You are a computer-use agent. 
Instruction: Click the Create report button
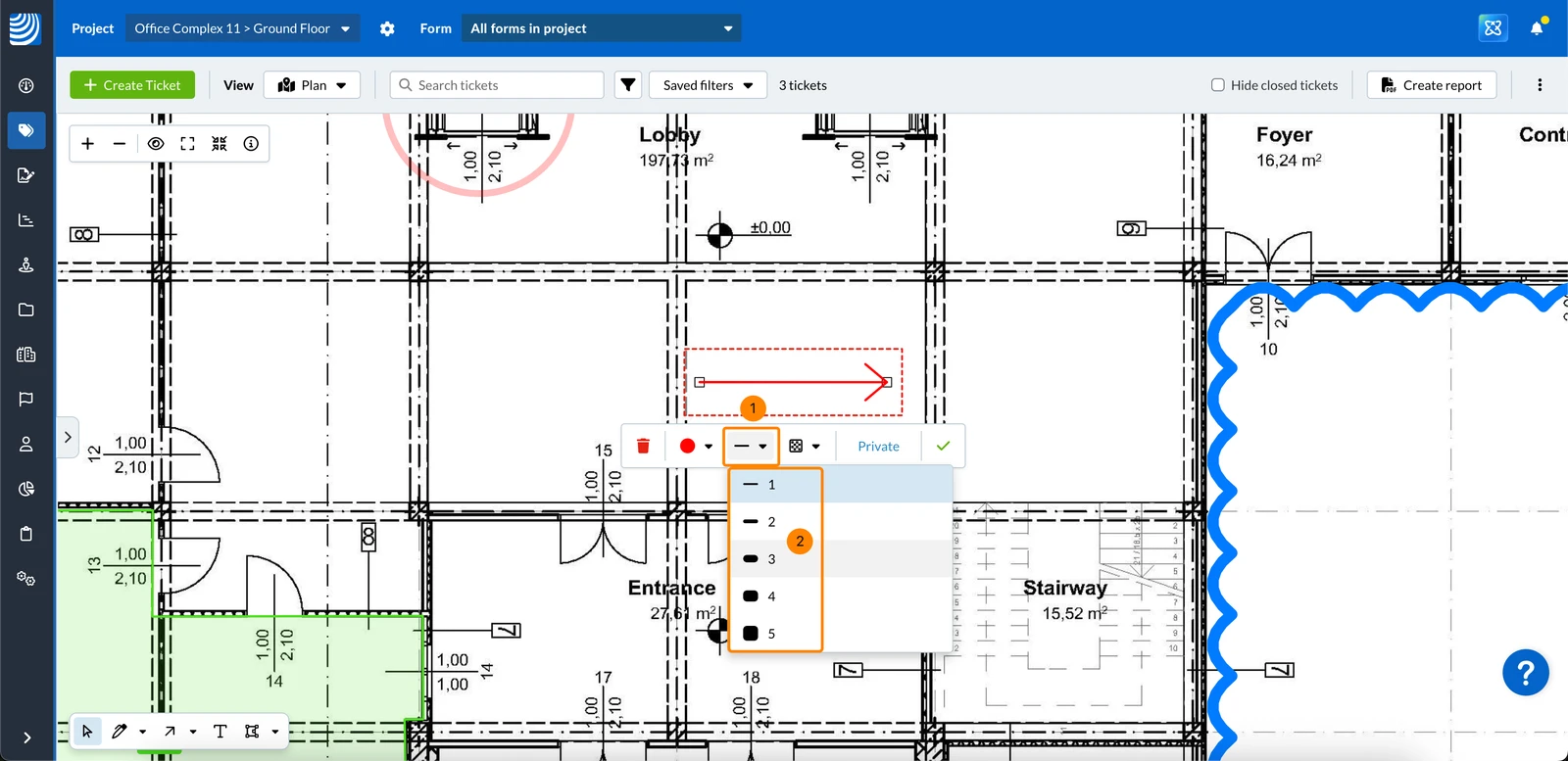[1432, 85]
